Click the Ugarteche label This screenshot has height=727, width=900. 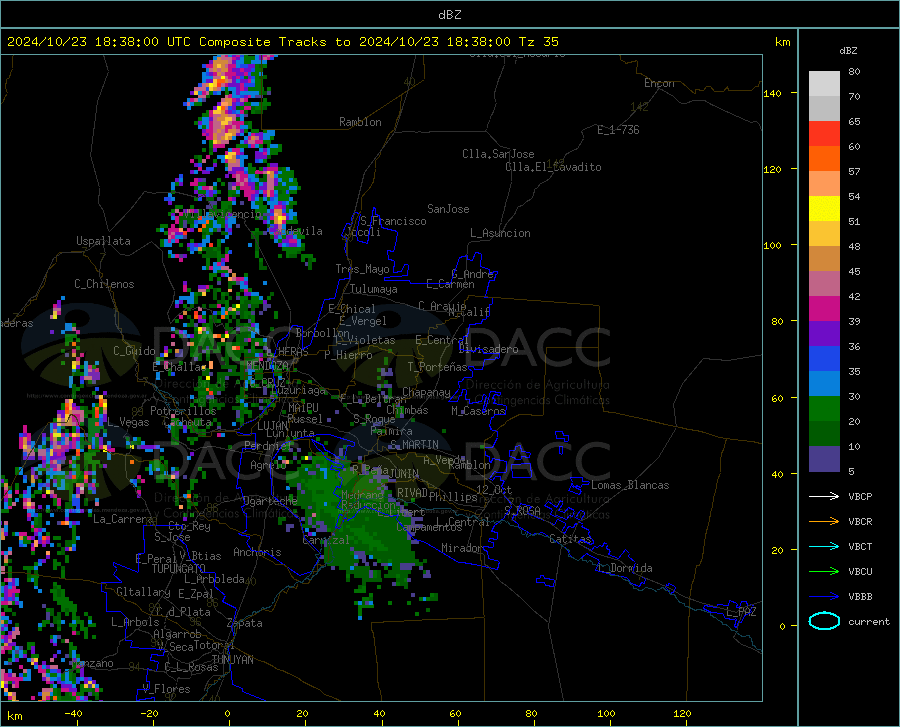point(270,501)
